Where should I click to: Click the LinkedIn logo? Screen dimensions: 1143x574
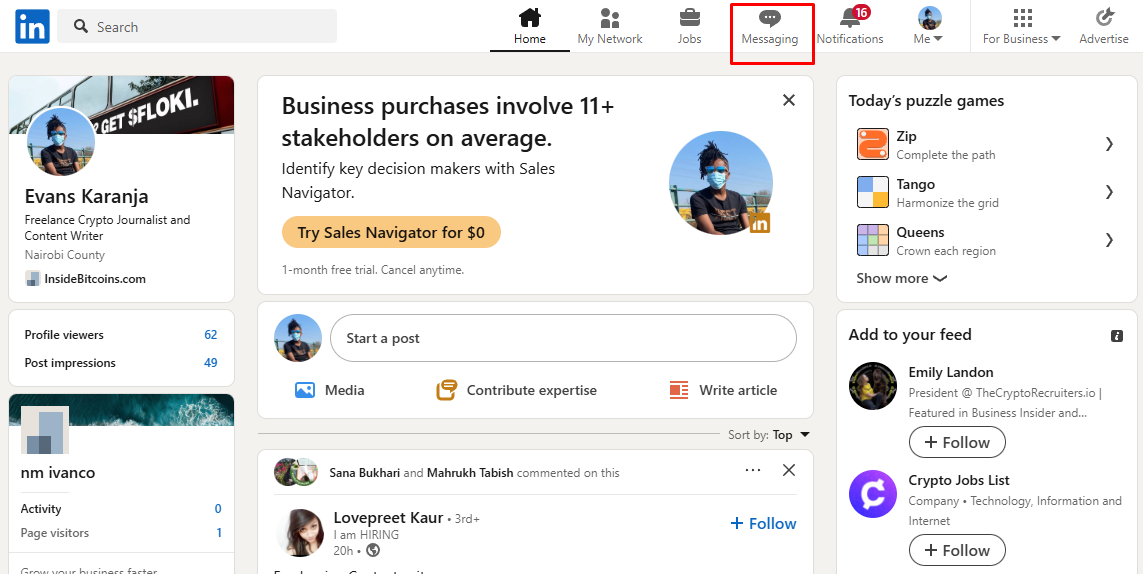tap(32, 27)
